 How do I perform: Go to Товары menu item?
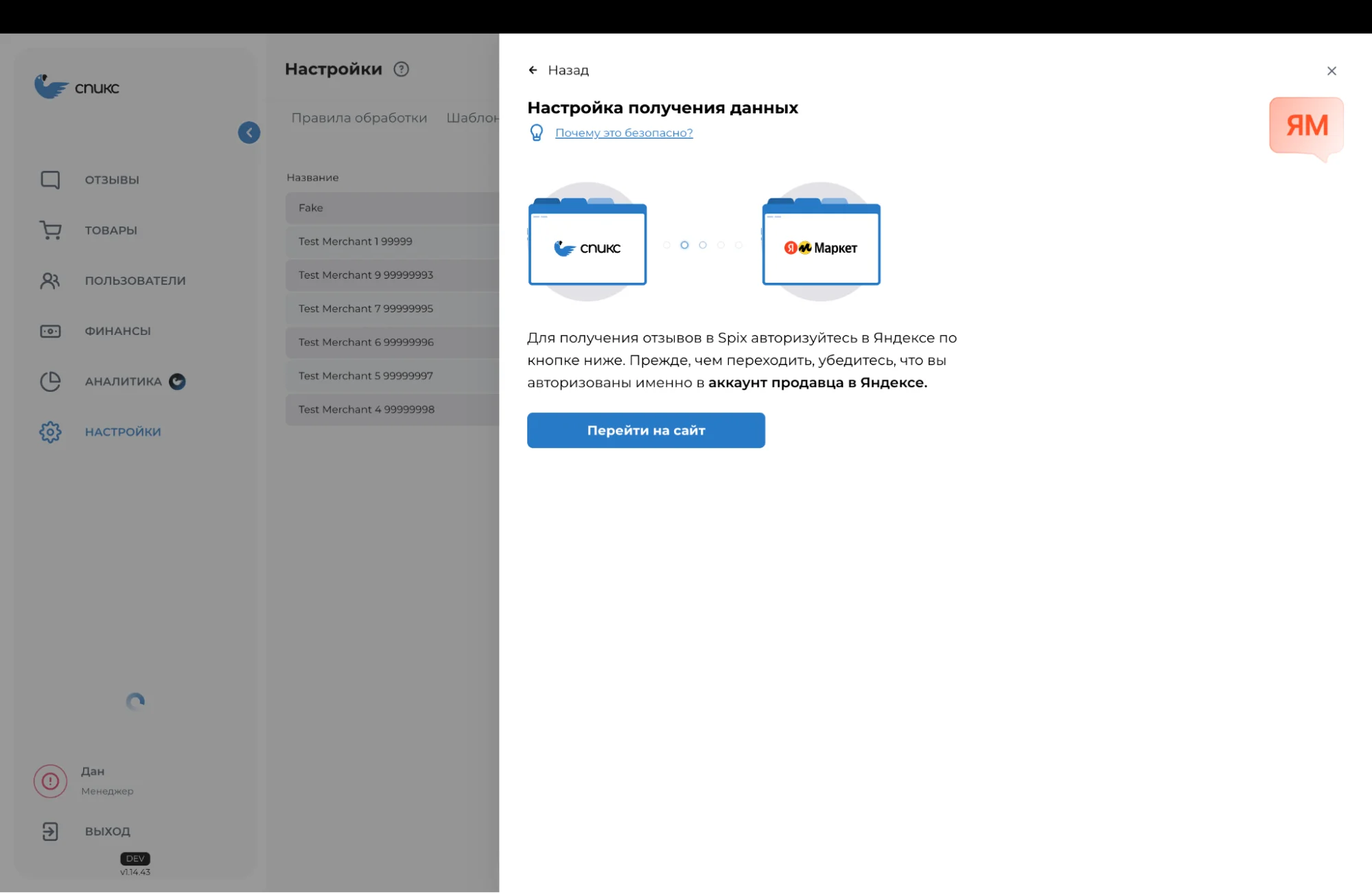pos(111,230)
